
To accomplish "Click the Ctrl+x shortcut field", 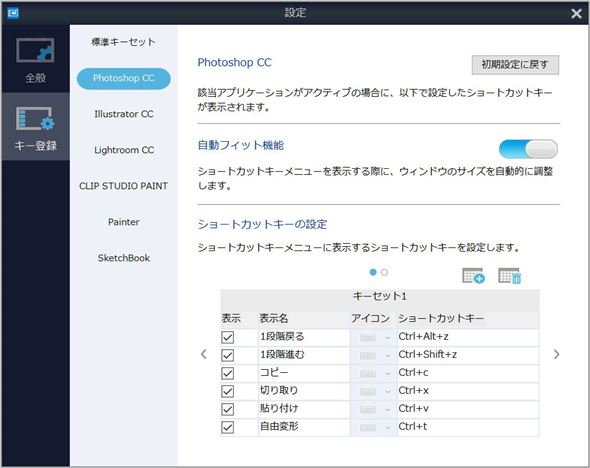I will (x=468, y=391).
